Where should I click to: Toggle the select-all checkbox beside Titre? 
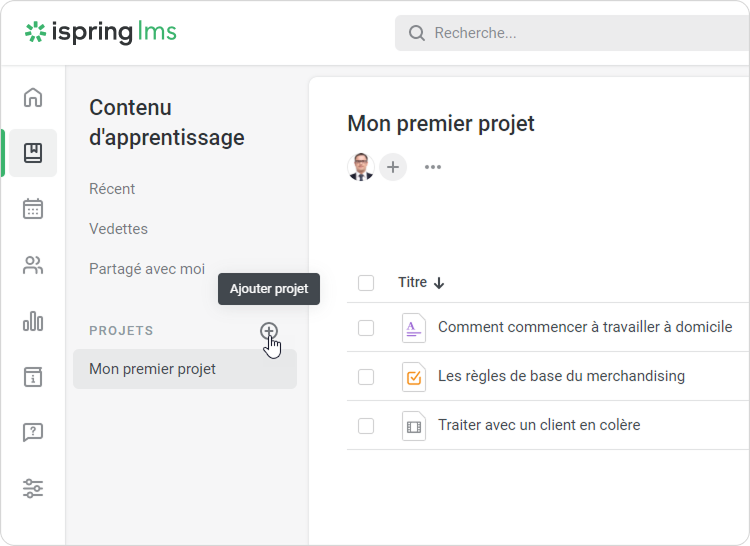[x=366, y=283]
